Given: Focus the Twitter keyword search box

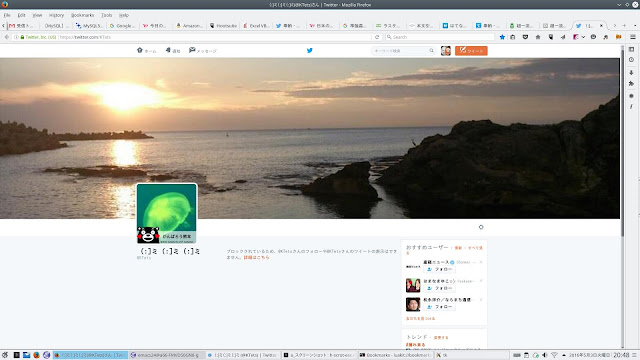Looking at the screenshot, I should coord(403,51).
